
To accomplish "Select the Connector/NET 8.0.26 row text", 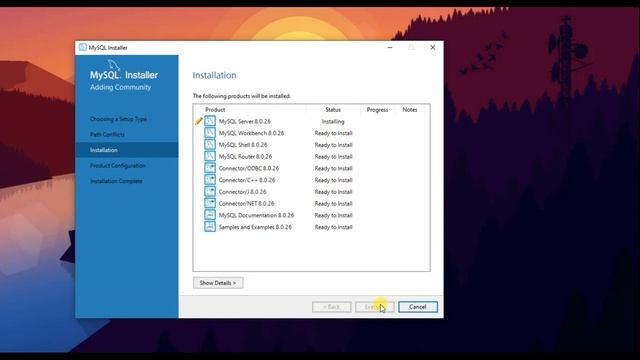I will (x=247, y=204).
